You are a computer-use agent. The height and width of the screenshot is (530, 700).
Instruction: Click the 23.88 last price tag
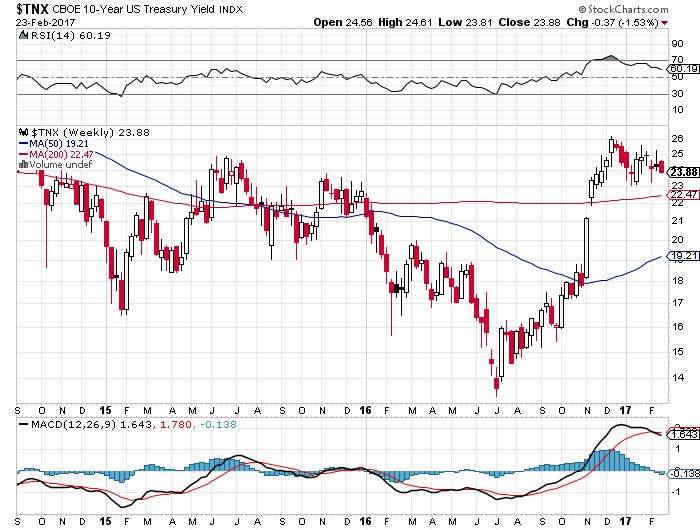pyautogui.click(x=683, y=172)
